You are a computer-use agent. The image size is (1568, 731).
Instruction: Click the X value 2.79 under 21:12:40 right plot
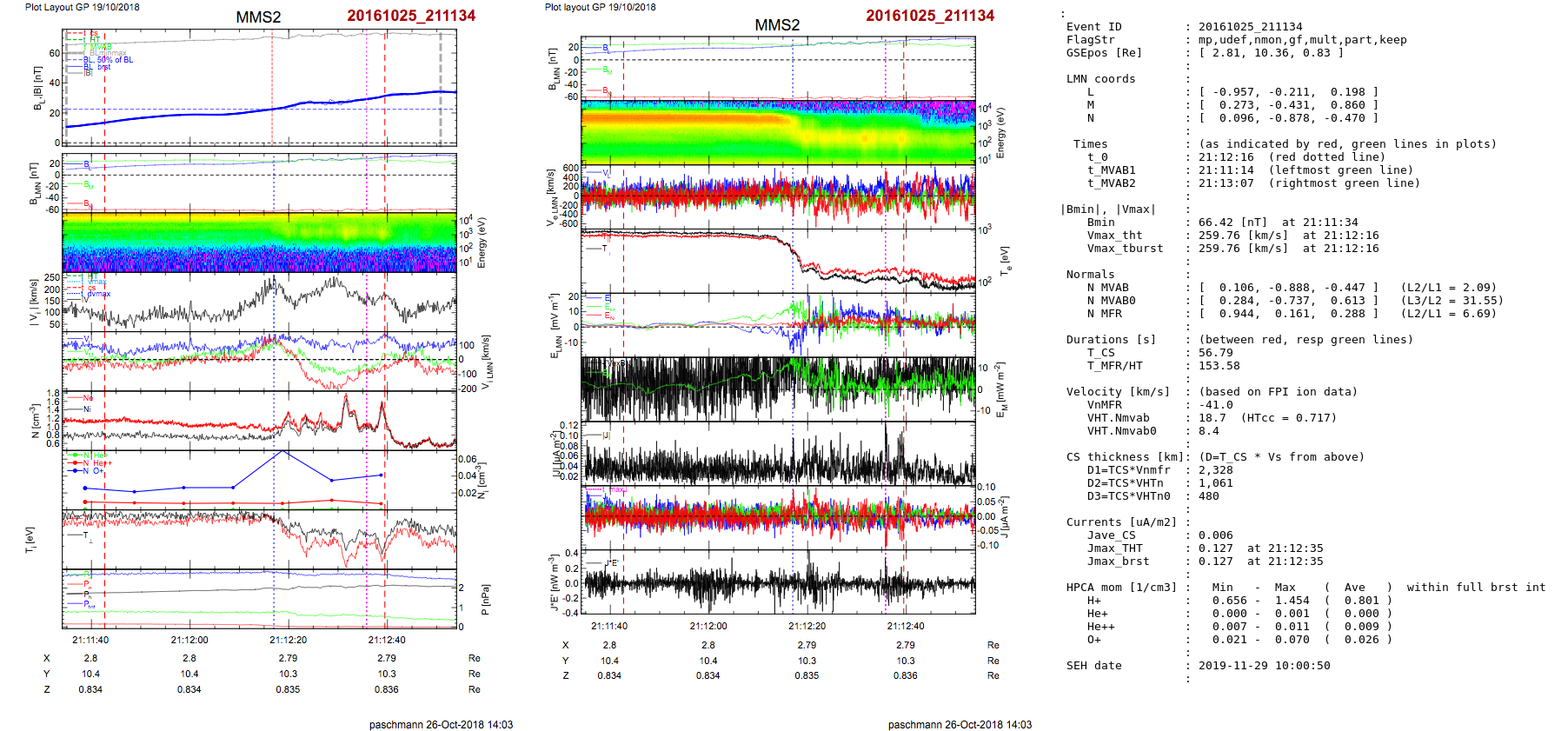coord(906,645)
